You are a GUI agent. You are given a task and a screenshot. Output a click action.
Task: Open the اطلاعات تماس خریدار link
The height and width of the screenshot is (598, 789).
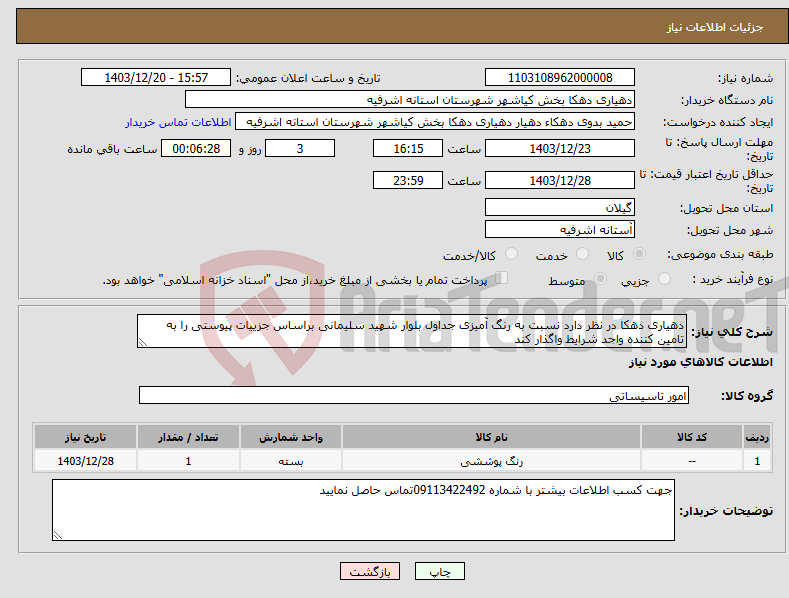178,122
